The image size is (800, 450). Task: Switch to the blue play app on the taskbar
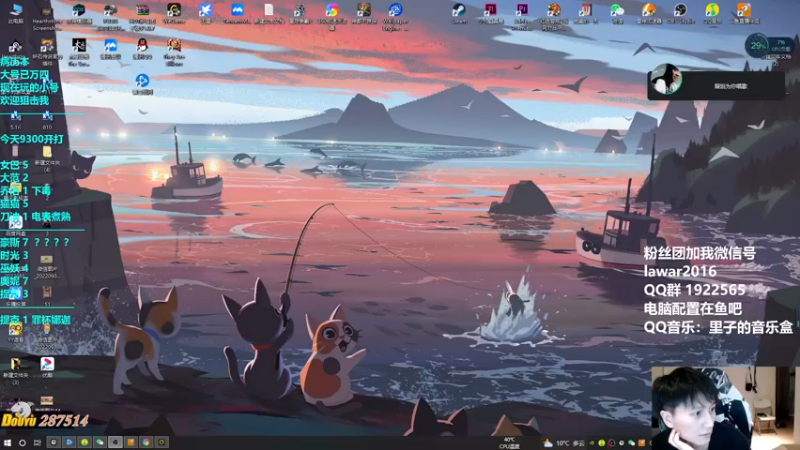pos(69,442)
